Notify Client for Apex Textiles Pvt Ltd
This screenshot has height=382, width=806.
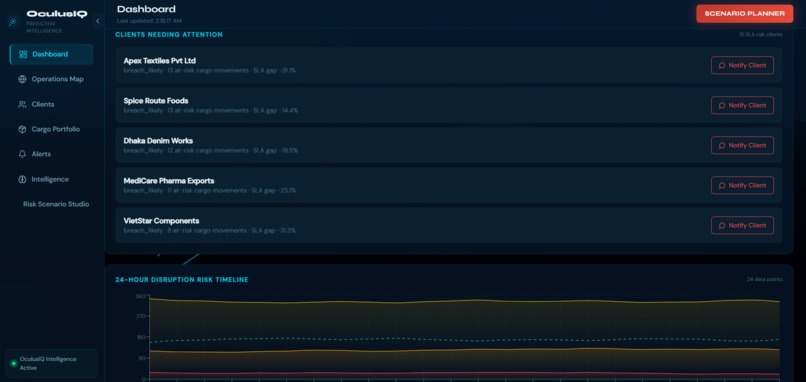click(742, 65)
